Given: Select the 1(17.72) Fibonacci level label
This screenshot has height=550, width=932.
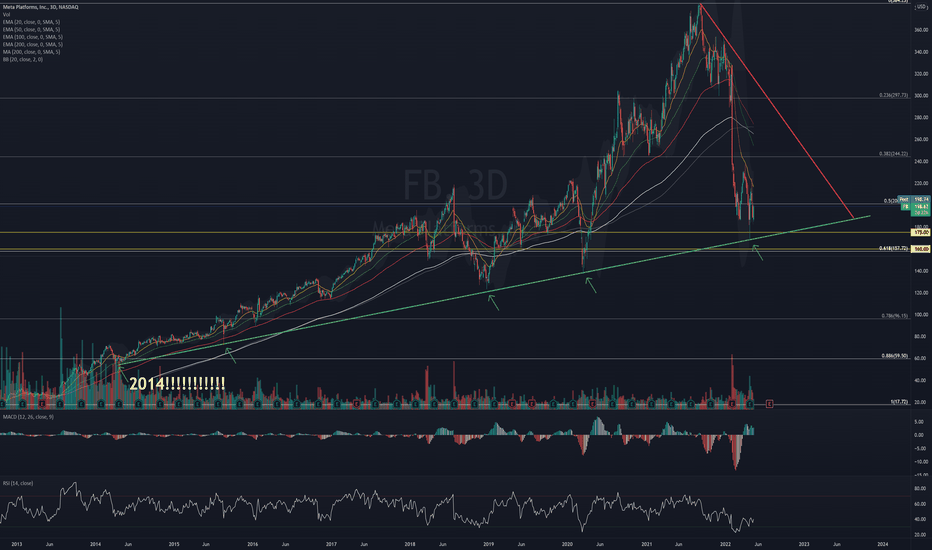Looking at the screenshot, I should click(899, 402).
